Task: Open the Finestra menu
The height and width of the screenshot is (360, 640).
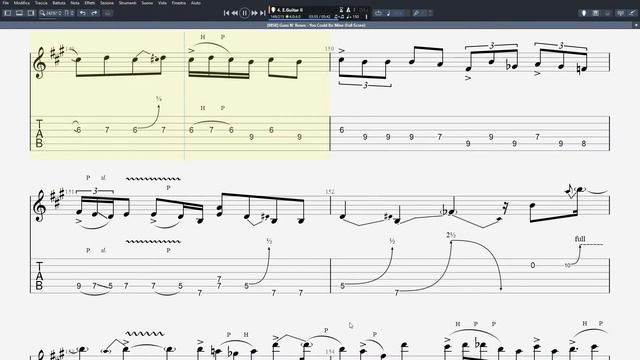Action: coord(179,3)
